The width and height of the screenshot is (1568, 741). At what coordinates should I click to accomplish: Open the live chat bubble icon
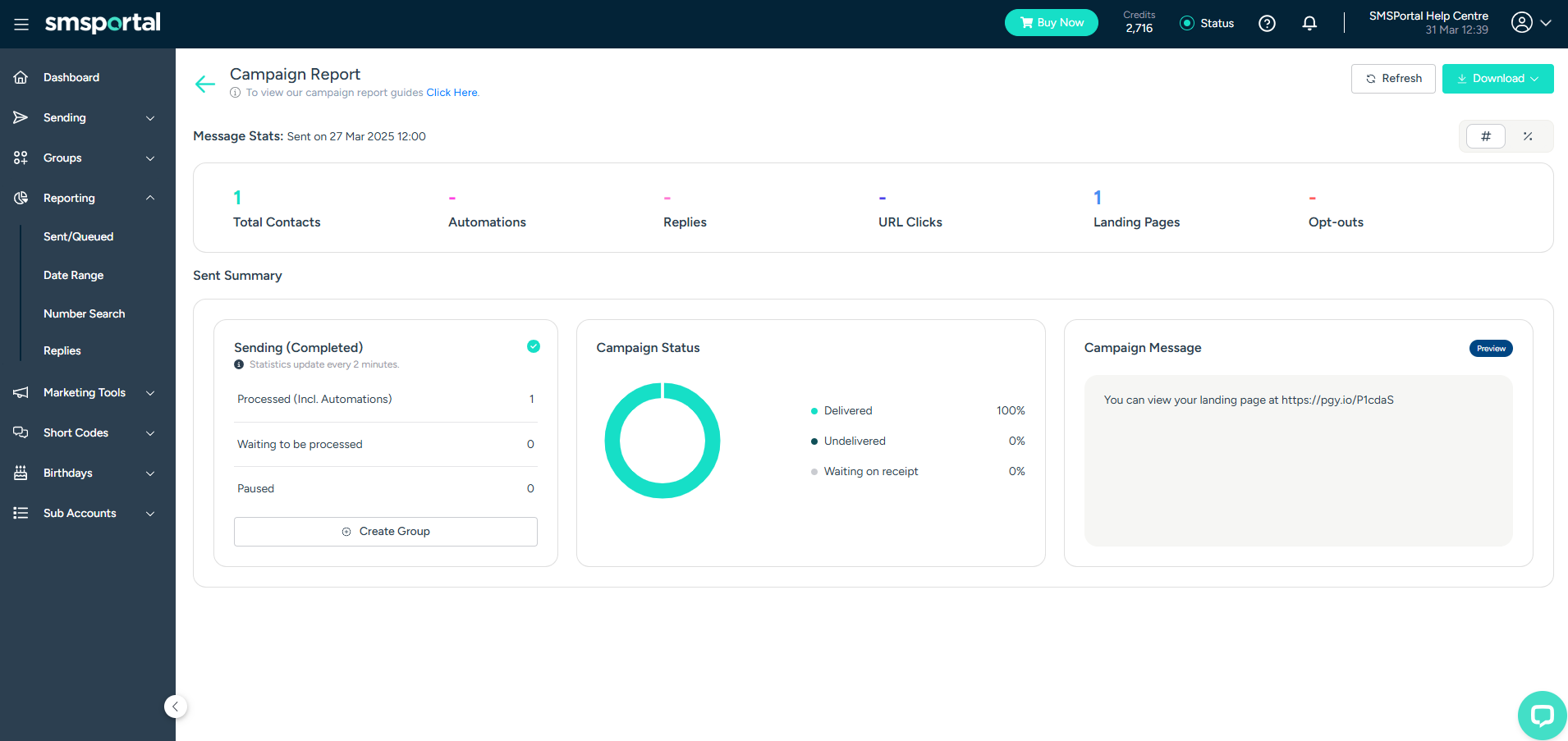tap(1542, 716)
